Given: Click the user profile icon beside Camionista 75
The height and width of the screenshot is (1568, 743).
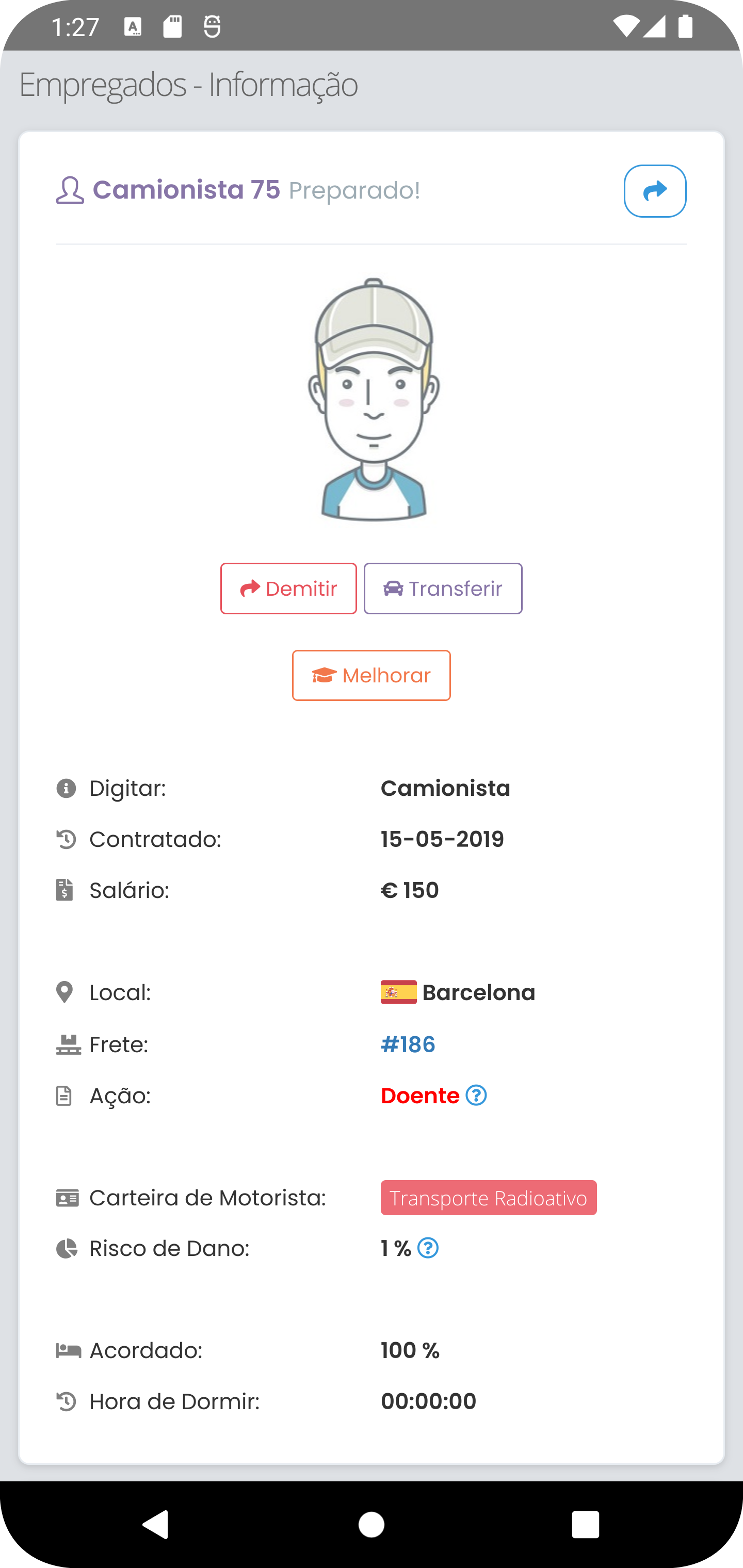Looking at the screenshot, I should point(70,190).
